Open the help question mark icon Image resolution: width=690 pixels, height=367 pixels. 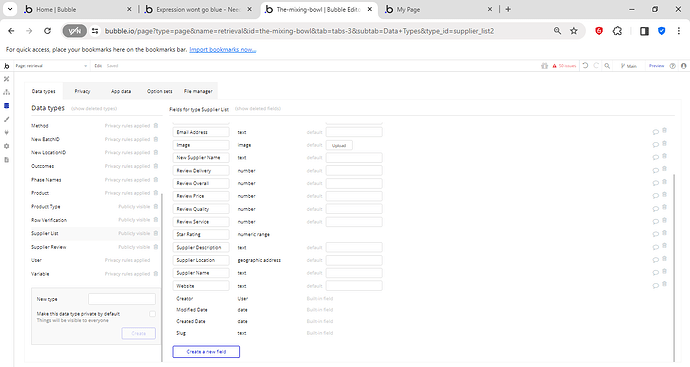(x=672, y=66)
